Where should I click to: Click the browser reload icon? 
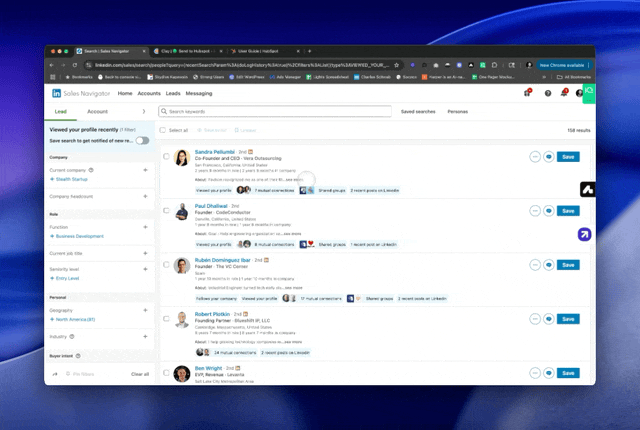pyautogui.click(x=75, y=65)
